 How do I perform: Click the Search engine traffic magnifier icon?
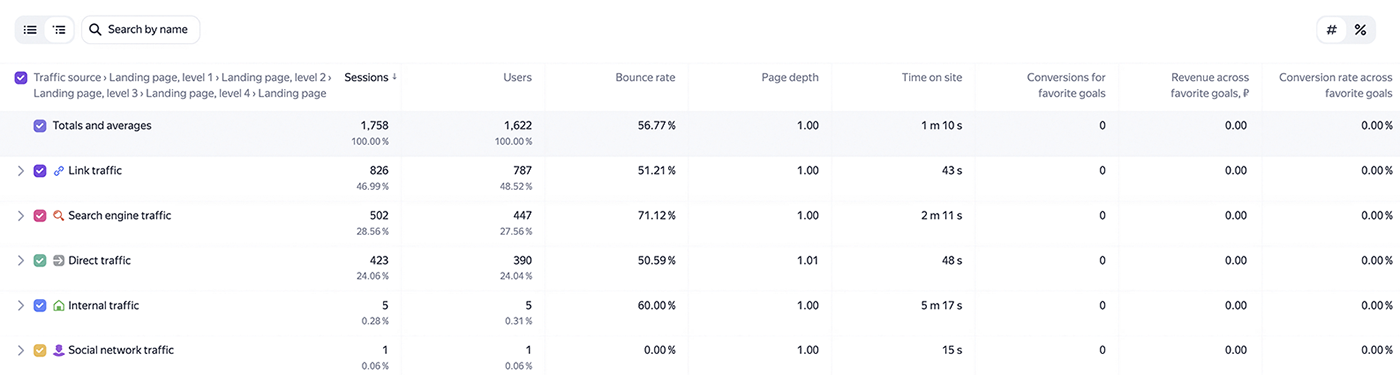click(x=58, y=216)
